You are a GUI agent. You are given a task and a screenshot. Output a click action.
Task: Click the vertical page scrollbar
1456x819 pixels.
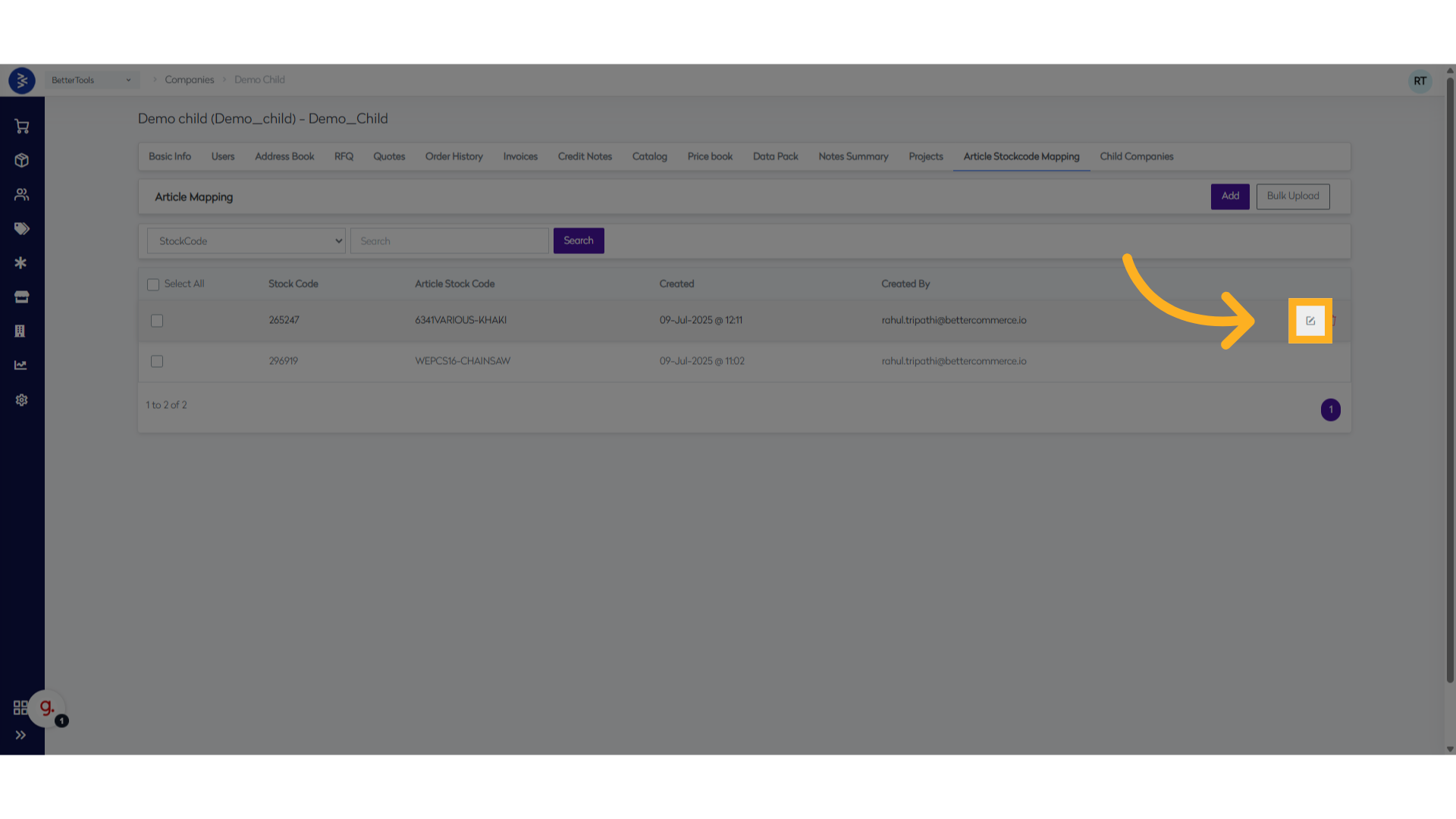click(1449, 379)
